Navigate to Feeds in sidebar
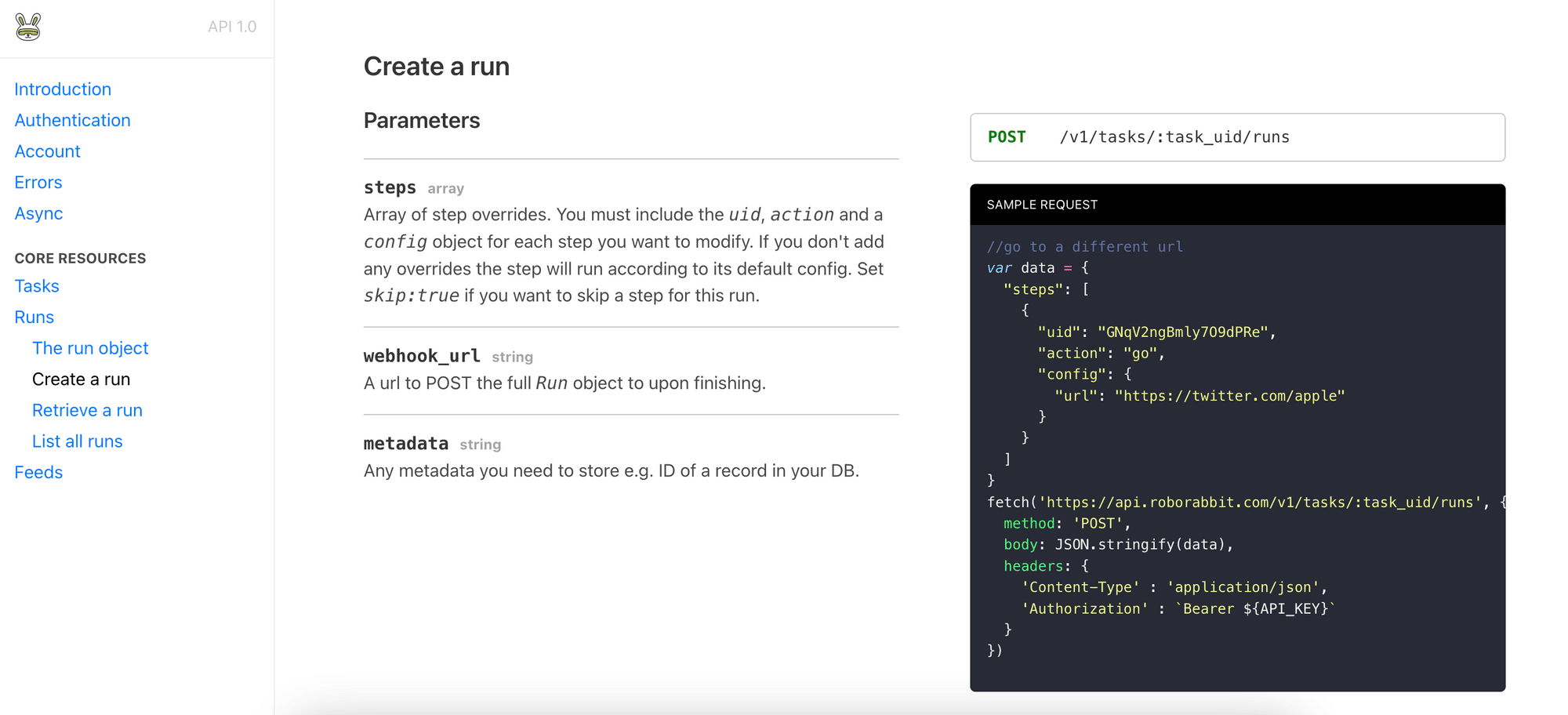The width and height of the screenshot is (1568, 715). 38,473
